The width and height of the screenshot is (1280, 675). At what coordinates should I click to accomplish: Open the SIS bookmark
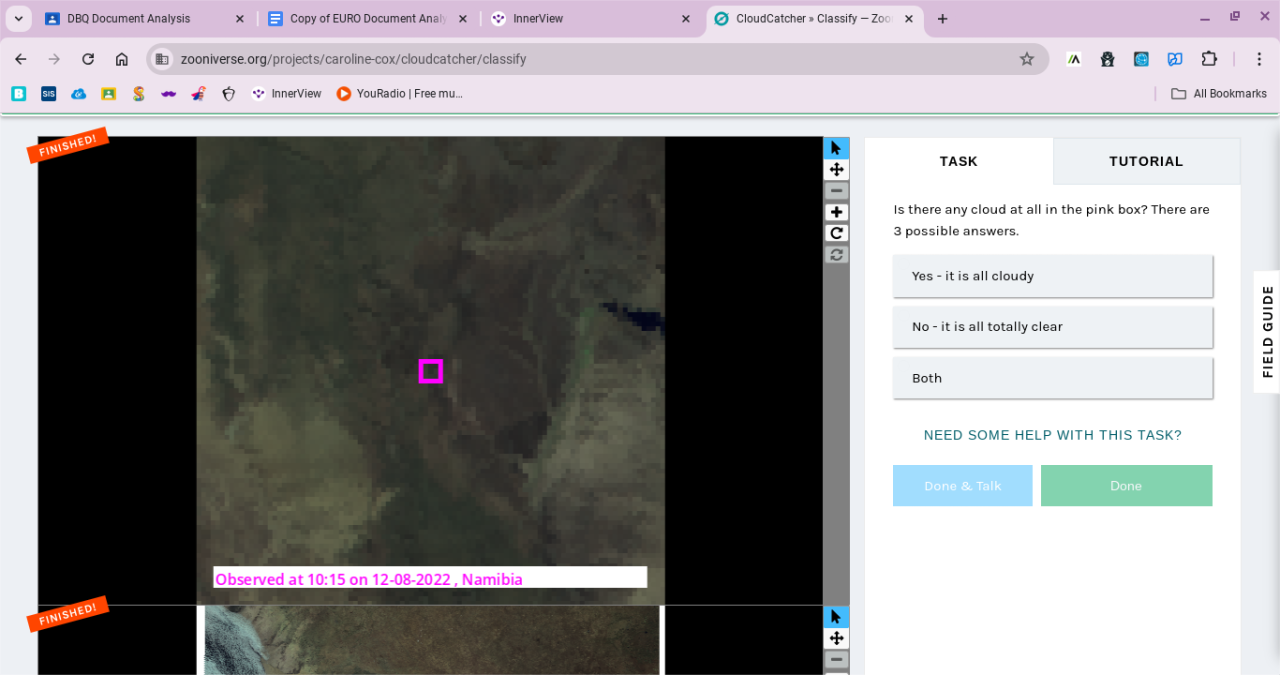point(49,93)
